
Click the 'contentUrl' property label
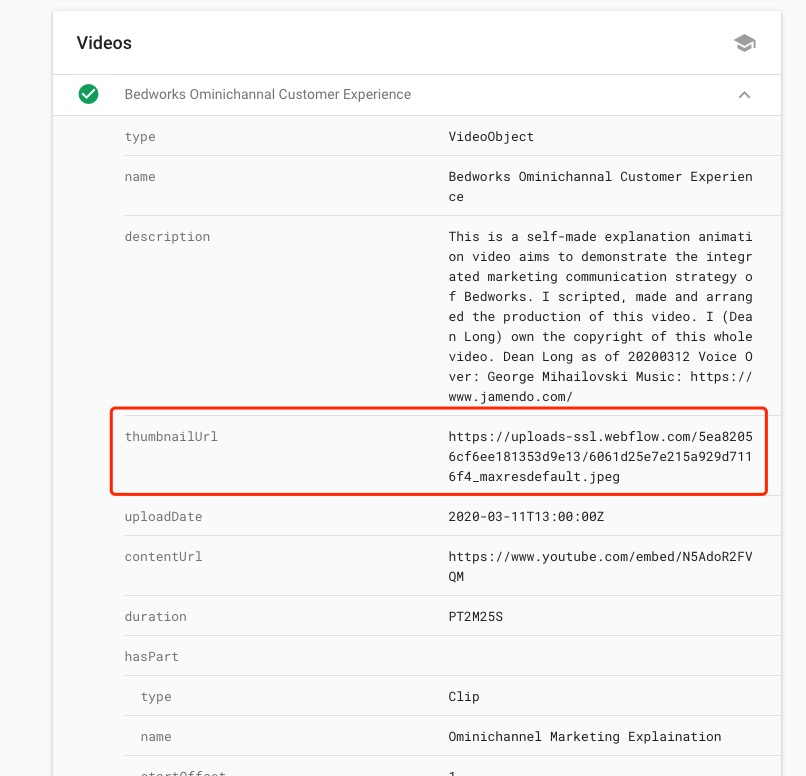coord(163,557)
